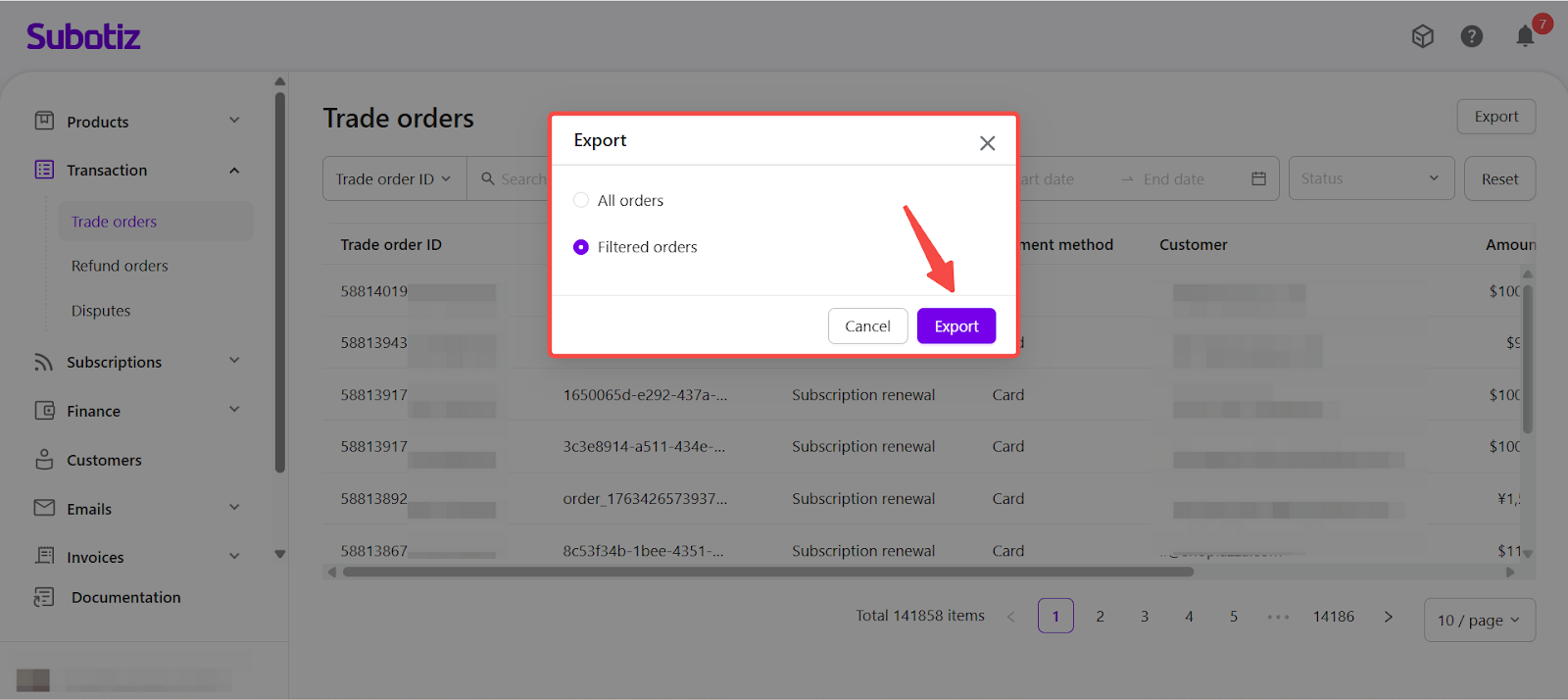Close the Export dialog with X
This screenshot has height=700, width=1568.
pyautogui.click(x=987, y=143)
